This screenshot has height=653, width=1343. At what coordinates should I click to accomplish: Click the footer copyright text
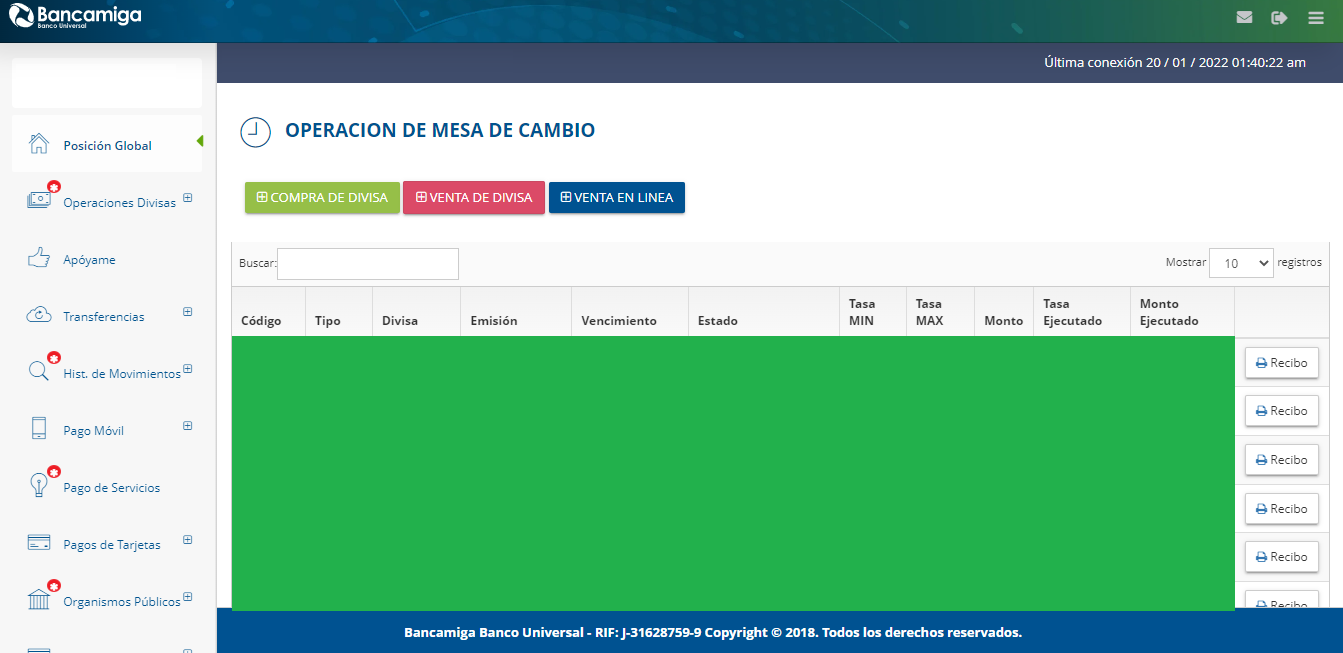[713, 633]
